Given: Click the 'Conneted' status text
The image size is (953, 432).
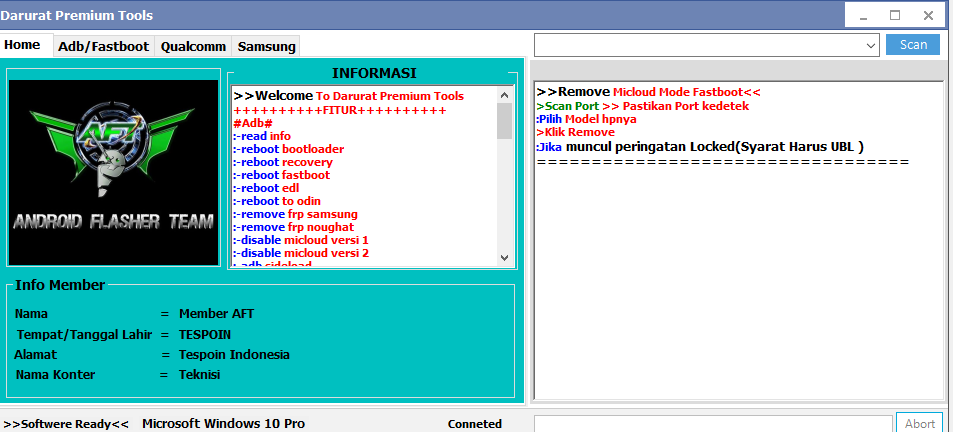Looking at the screenshot, I should pyautogui.click(x=475, y=424).
